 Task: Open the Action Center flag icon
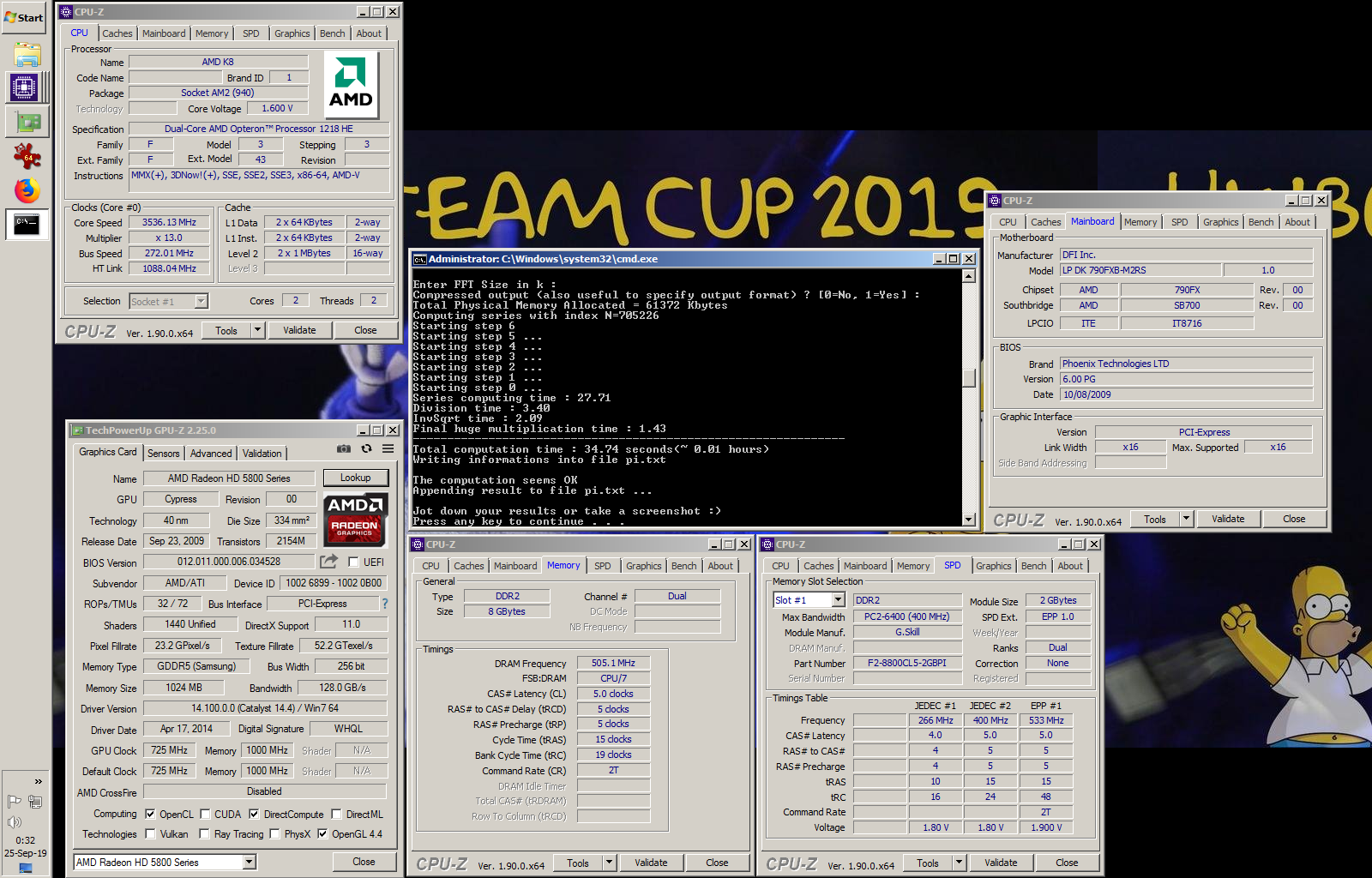(14, 802)
